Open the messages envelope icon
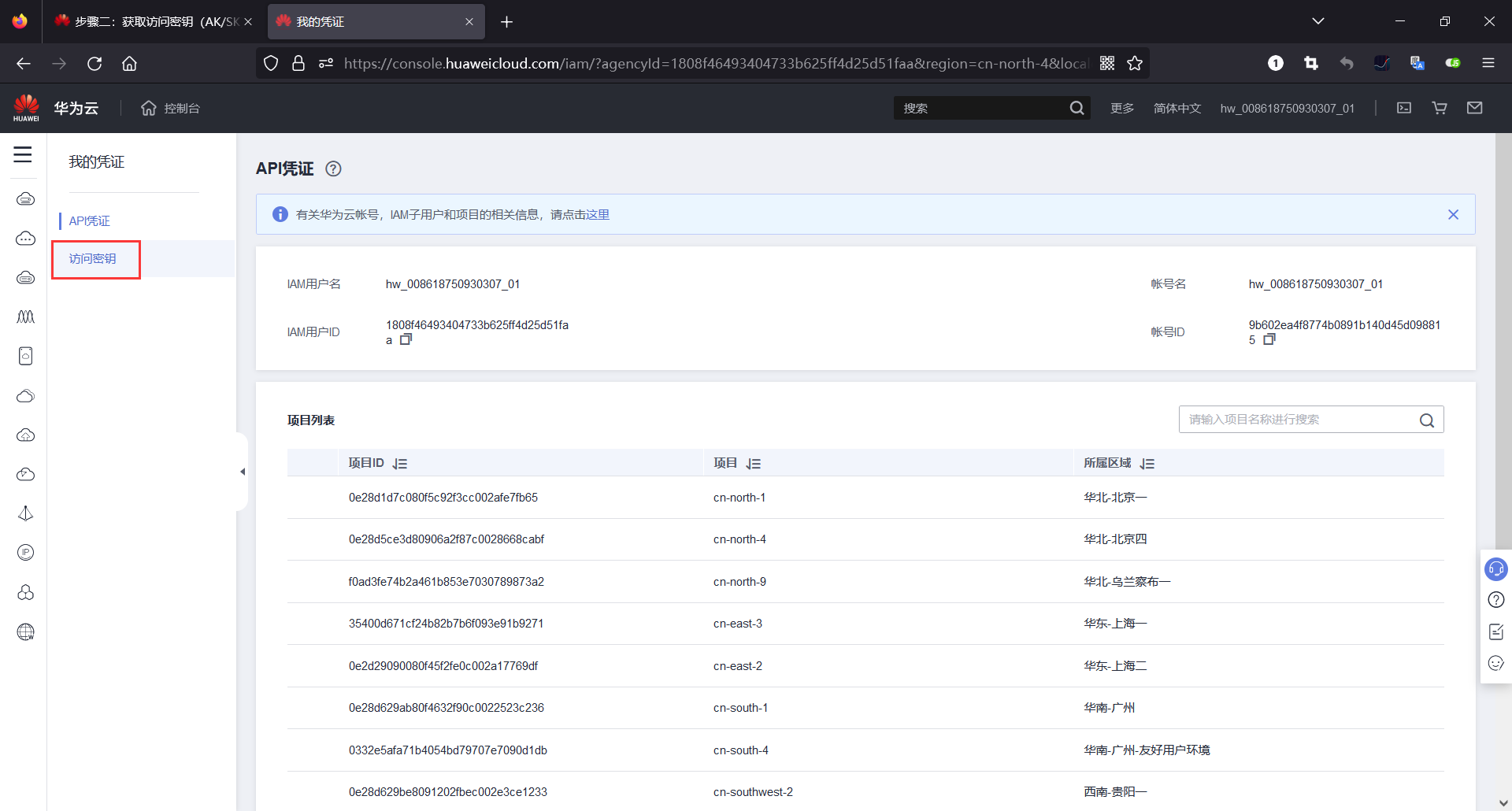 [1475, 108]
